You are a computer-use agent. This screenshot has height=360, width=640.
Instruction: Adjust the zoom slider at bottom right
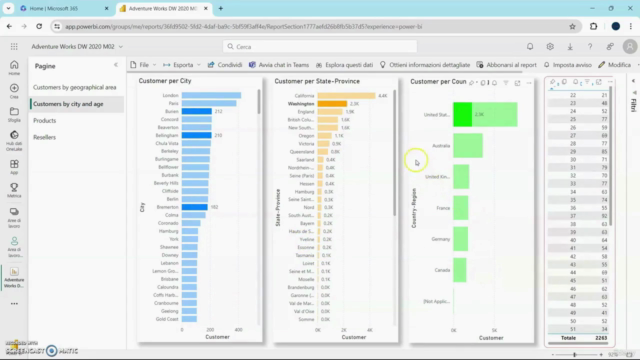coord(575,355)
